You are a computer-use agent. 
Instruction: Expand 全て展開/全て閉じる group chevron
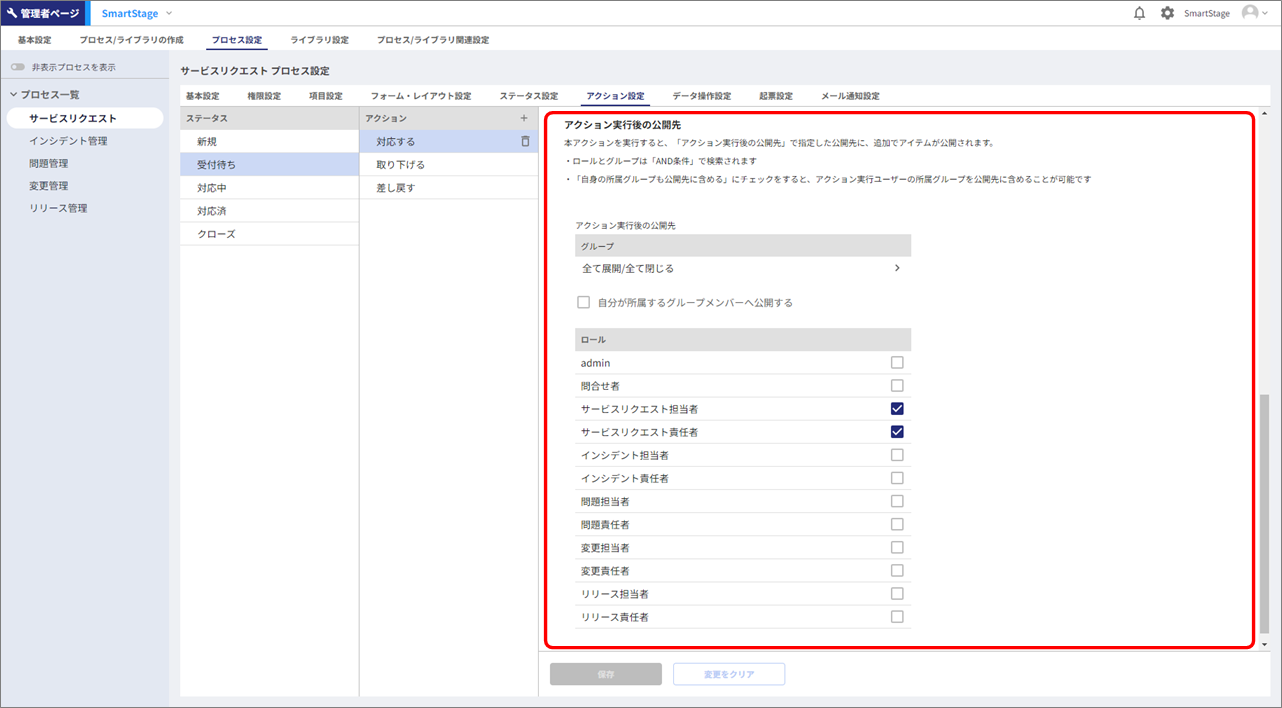point(897,268)
